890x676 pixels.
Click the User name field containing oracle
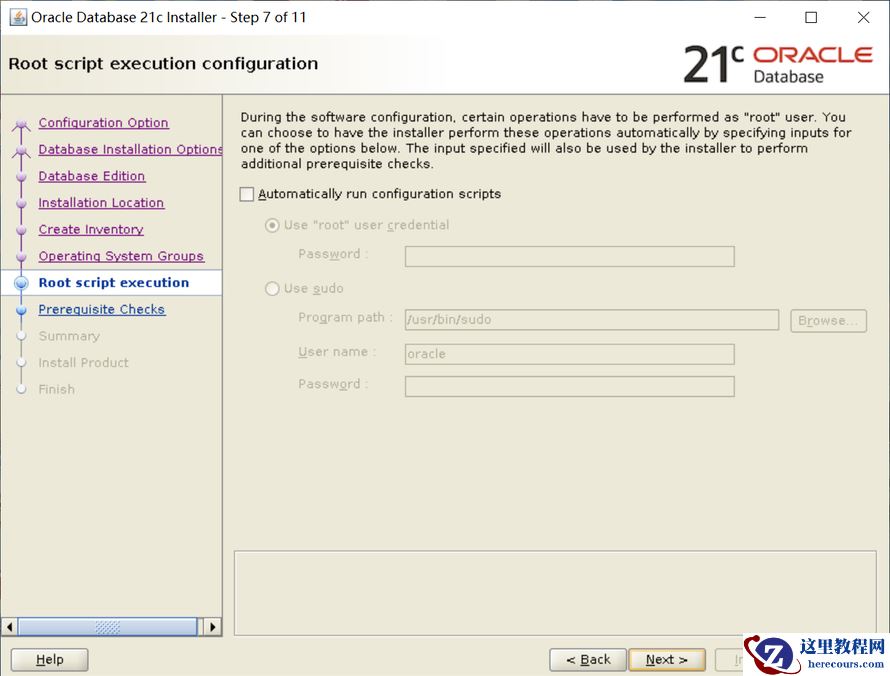point(569,354)
